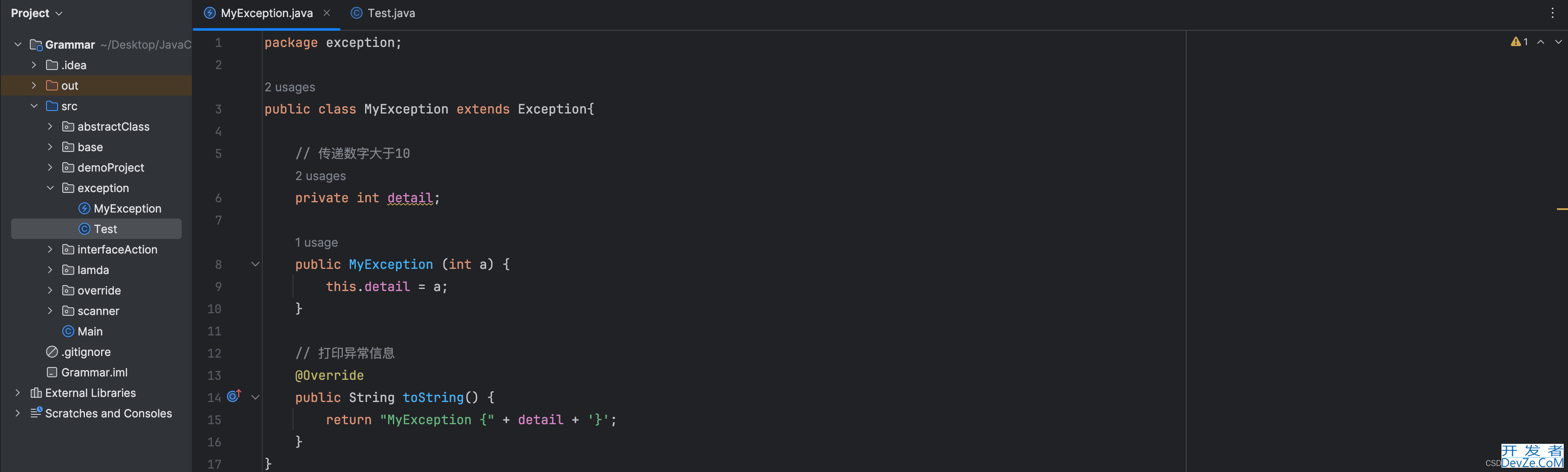The height and width of the screenshot is (472, 1568).
Task: Open the Project view dropdown
Action: pyautogui.click(x=37, y=13)
